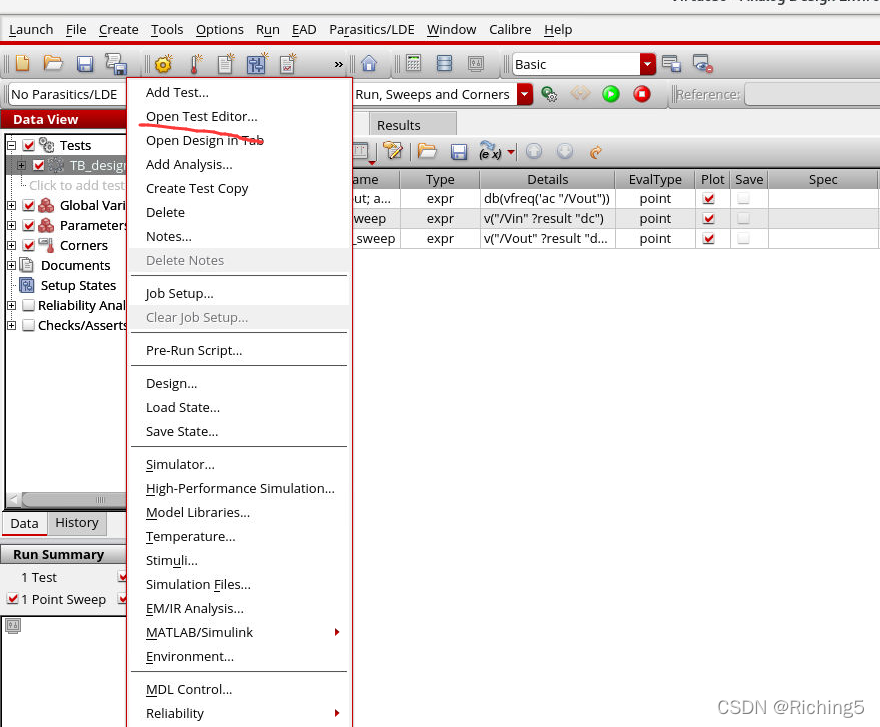Toggle the Parameters checkbox
This screenshot has width=880, height=727.
(29, 225)
